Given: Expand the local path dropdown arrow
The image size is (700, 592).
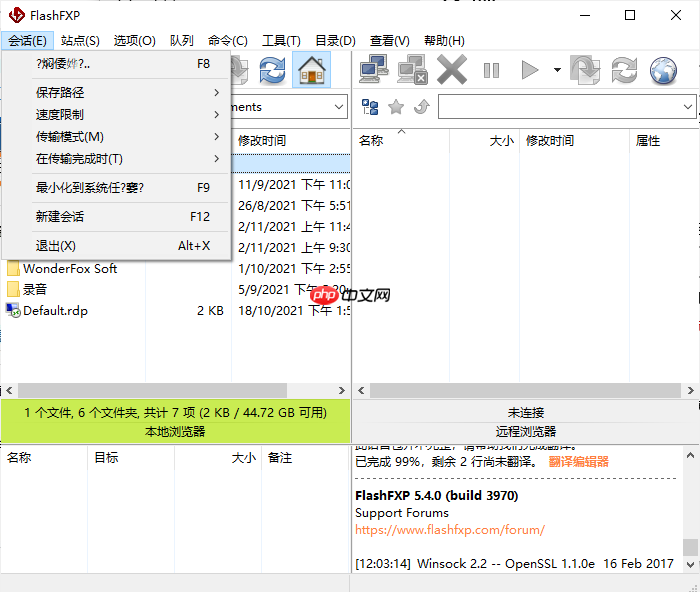Looking at the screenshot, I should (339, 107).
